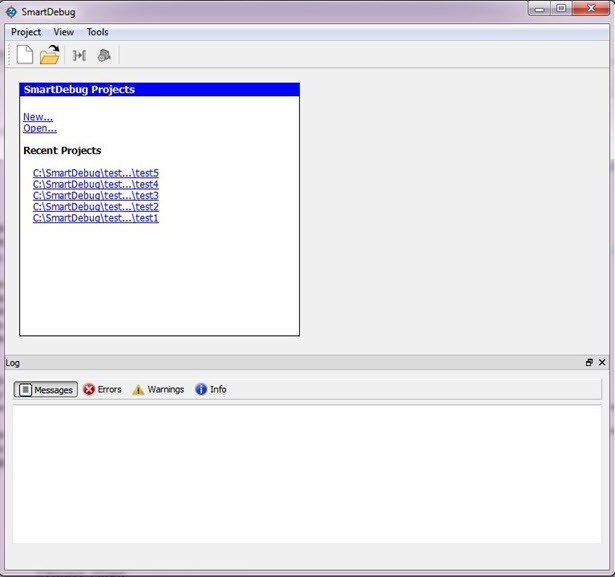
Task: Toggle the Info log filter
Action: 211,389
